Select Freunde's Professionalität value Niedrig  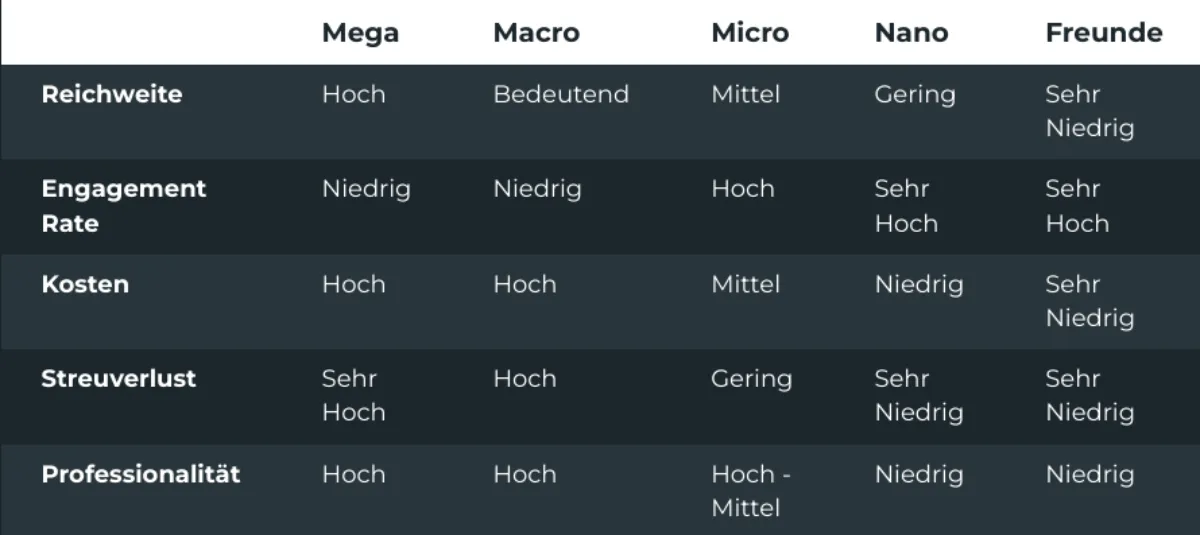(1090, 474)
